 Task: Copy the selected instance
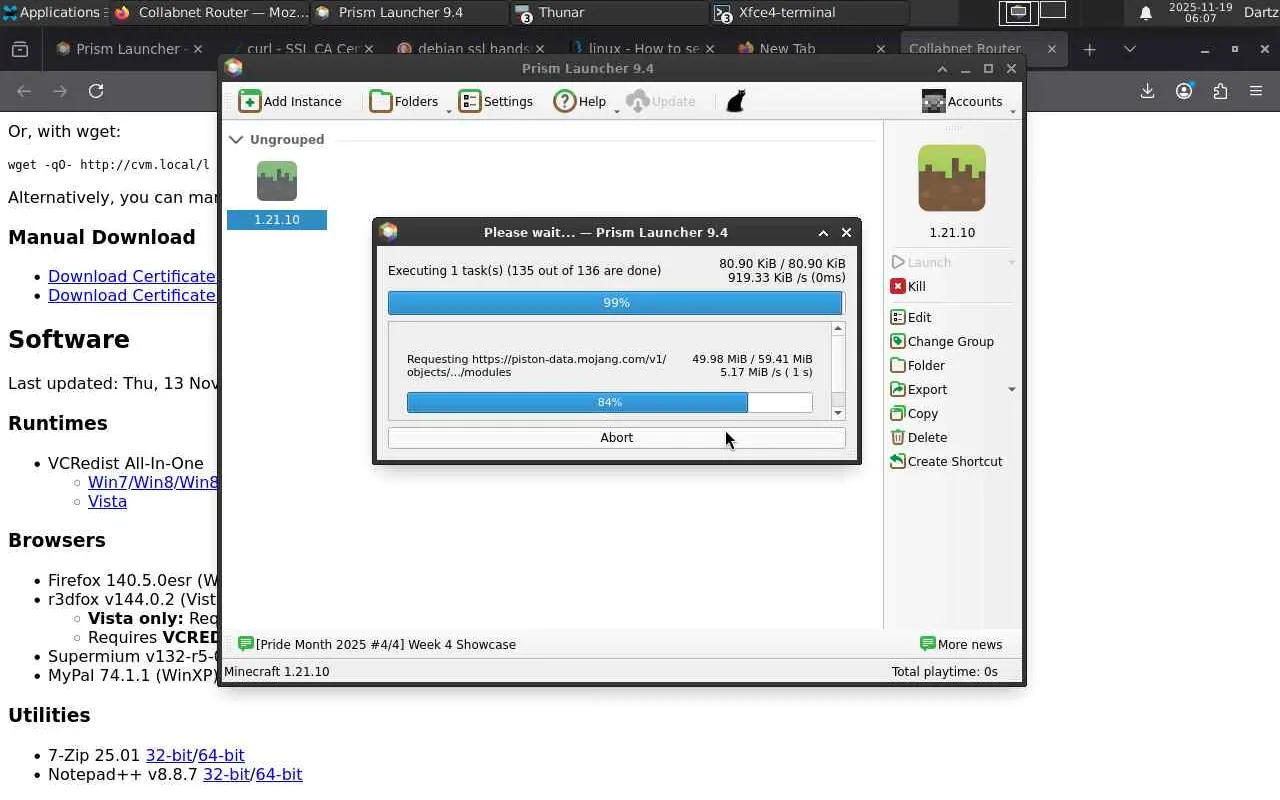tap(914, 413)
